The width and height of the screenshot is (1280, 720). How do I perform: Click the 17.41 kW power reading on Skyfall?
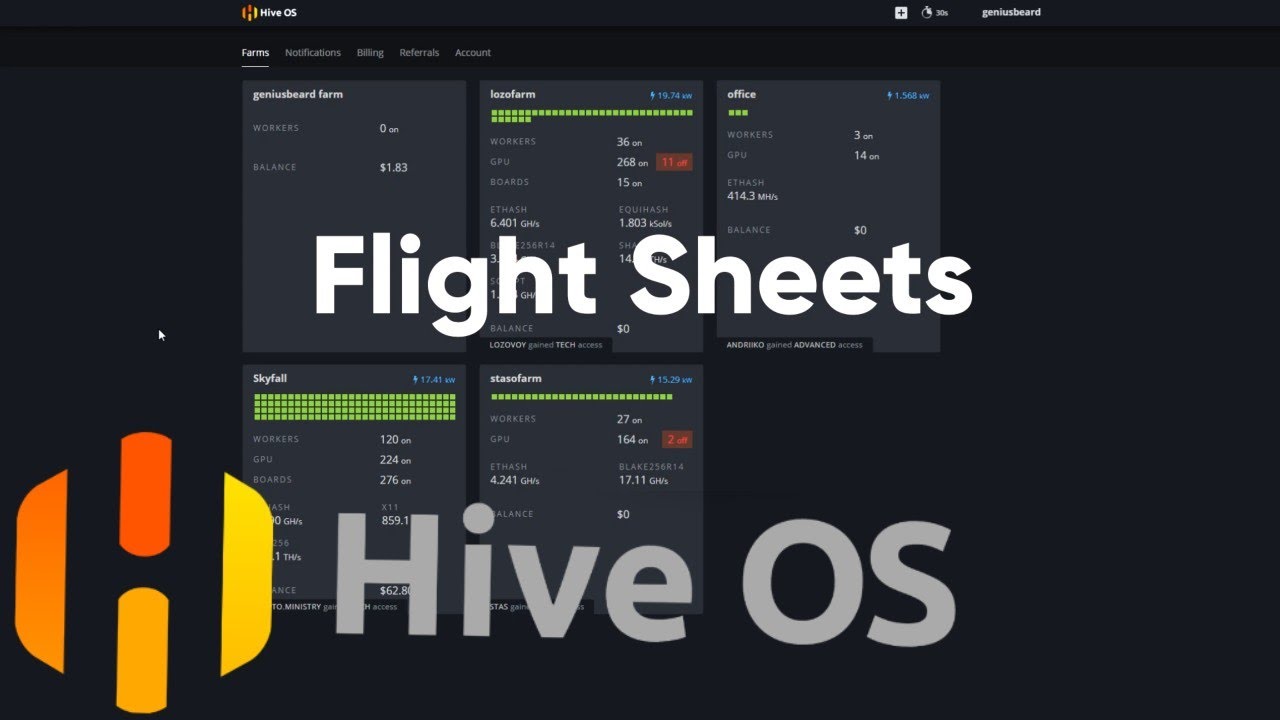[434, 380]
